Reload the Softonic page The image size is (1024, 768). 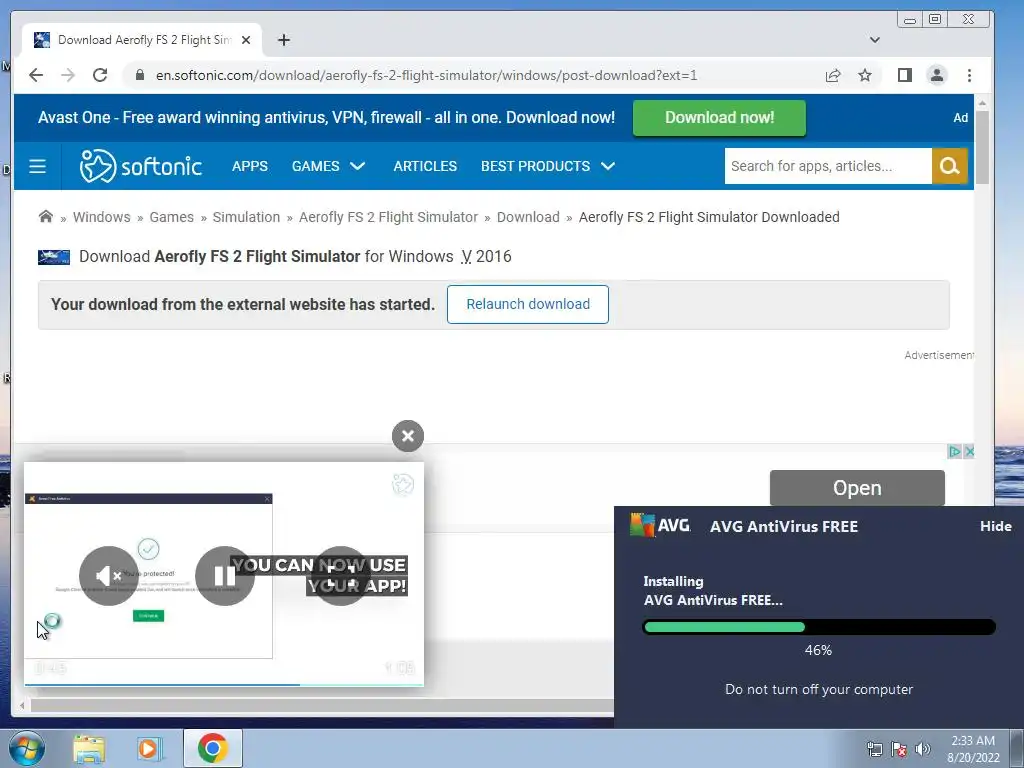tap(100, 75)
